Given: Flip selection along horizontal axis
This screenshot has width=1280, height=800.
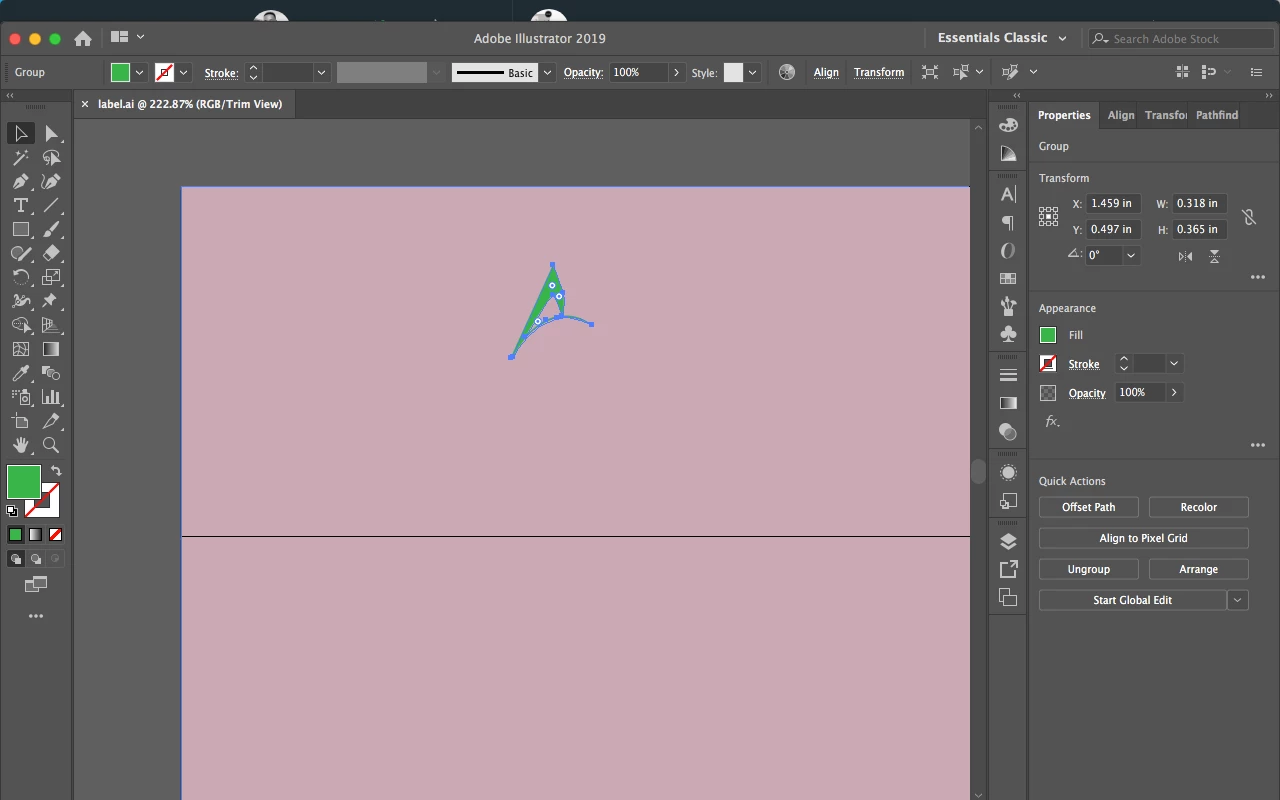Looking at the screenshot, I should pyautogui.click(x=1185, y=256).
